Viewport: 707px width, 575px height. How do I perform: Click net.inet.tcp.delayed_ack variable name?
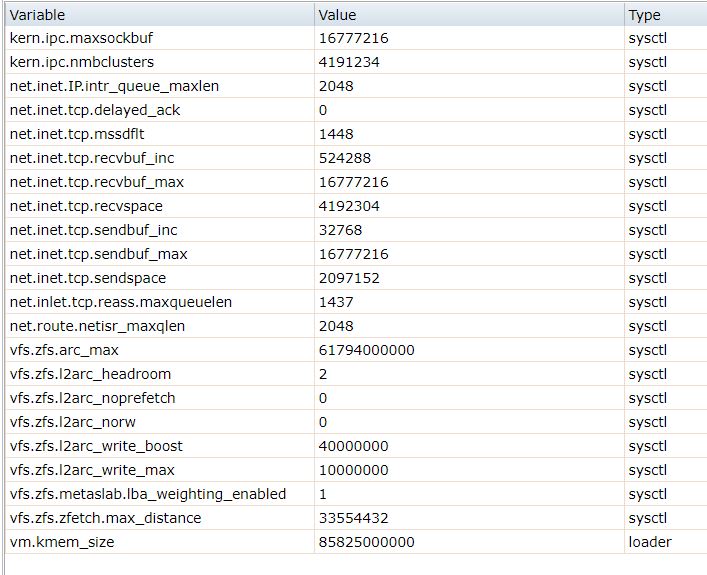coord(95,110)
